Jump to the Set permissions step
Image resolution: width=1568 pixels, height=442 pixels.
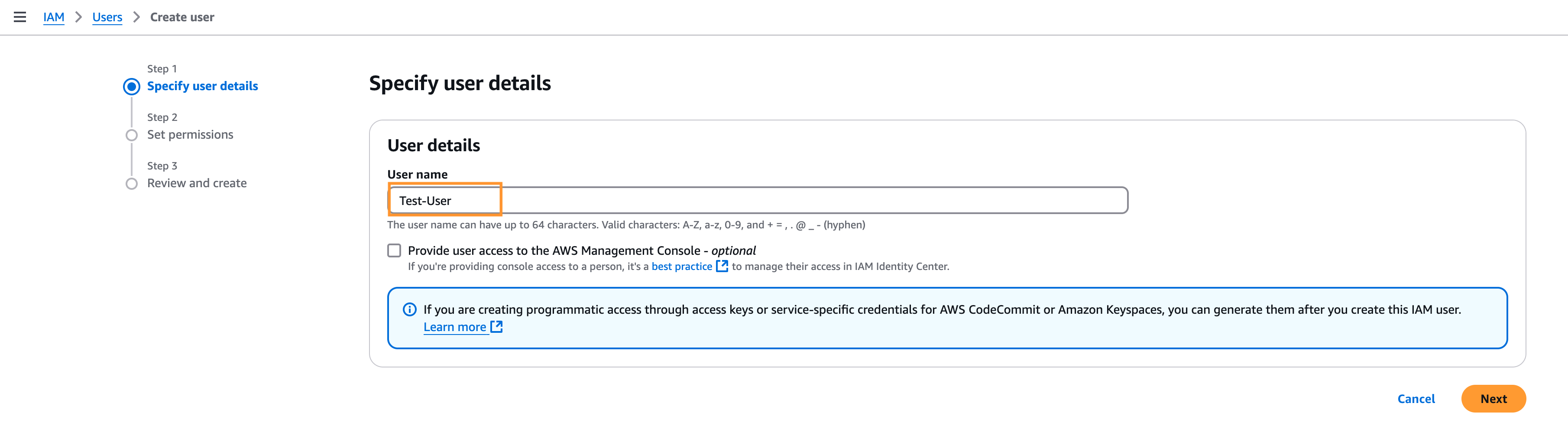pos(190,134)
